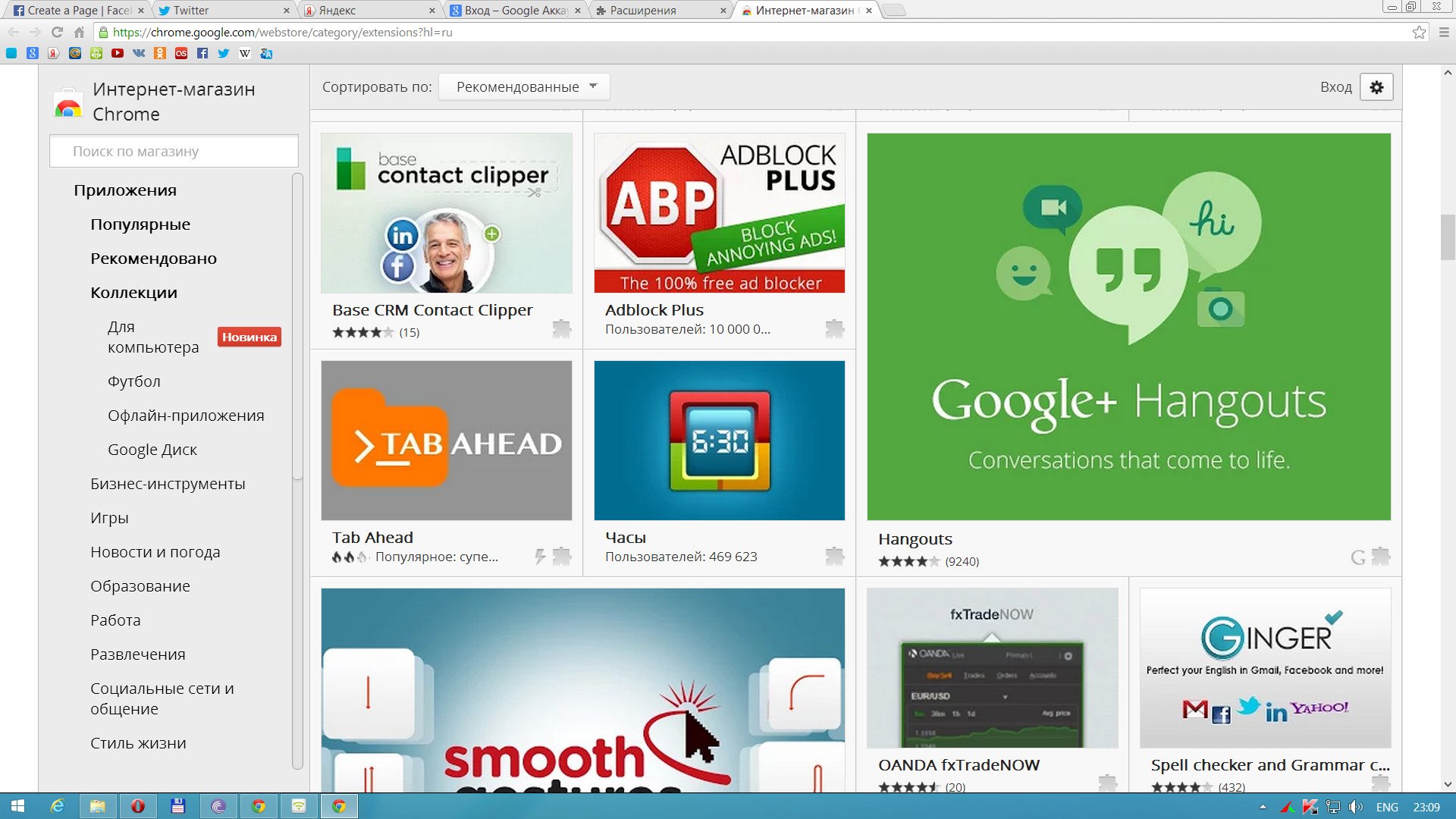Open the Twitter bookmark icon in bookmarks bar

(x=223, y=53)
